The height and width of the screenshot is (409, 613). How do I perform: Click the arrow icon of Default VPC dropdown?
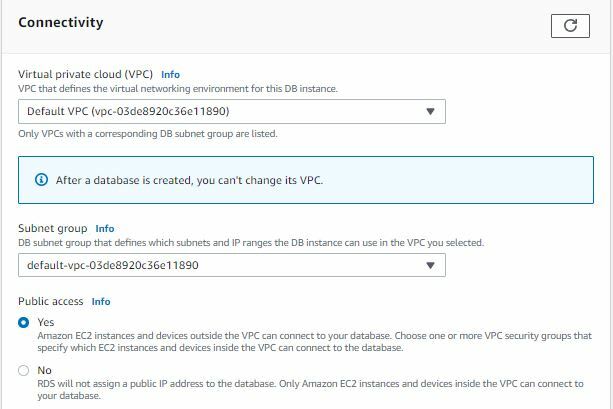coord(430,111)
